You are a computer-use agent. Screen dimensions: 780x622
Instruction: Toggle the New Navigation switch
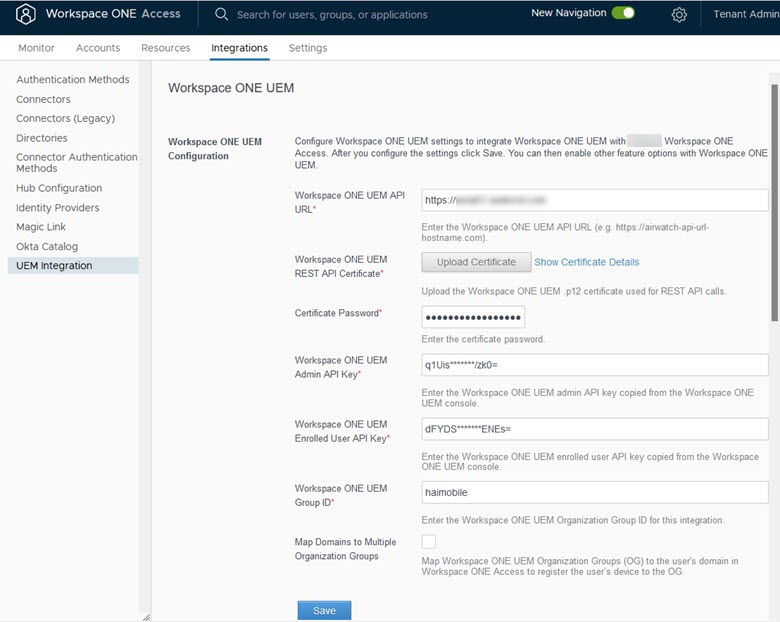(x=623, y=13)
